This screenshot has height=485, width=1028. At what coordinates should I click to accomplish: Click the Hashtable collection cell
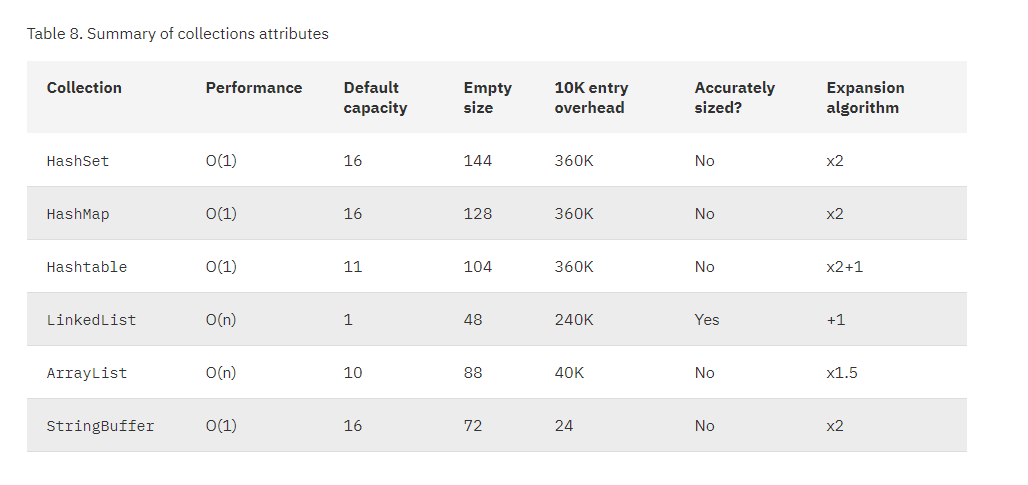[x=87, y=267]
